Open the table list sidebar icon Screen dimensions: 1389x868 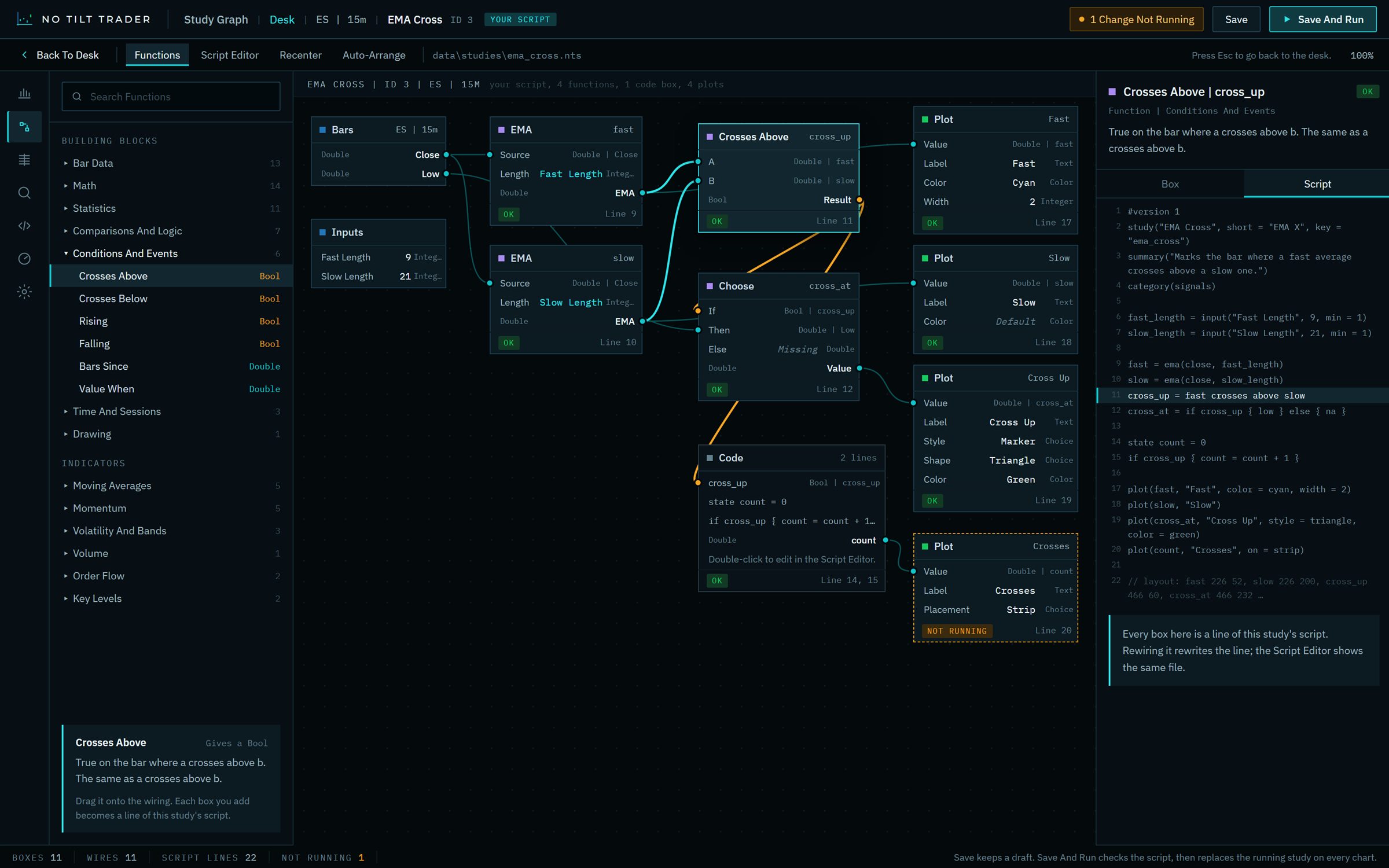tap(24, 160)
